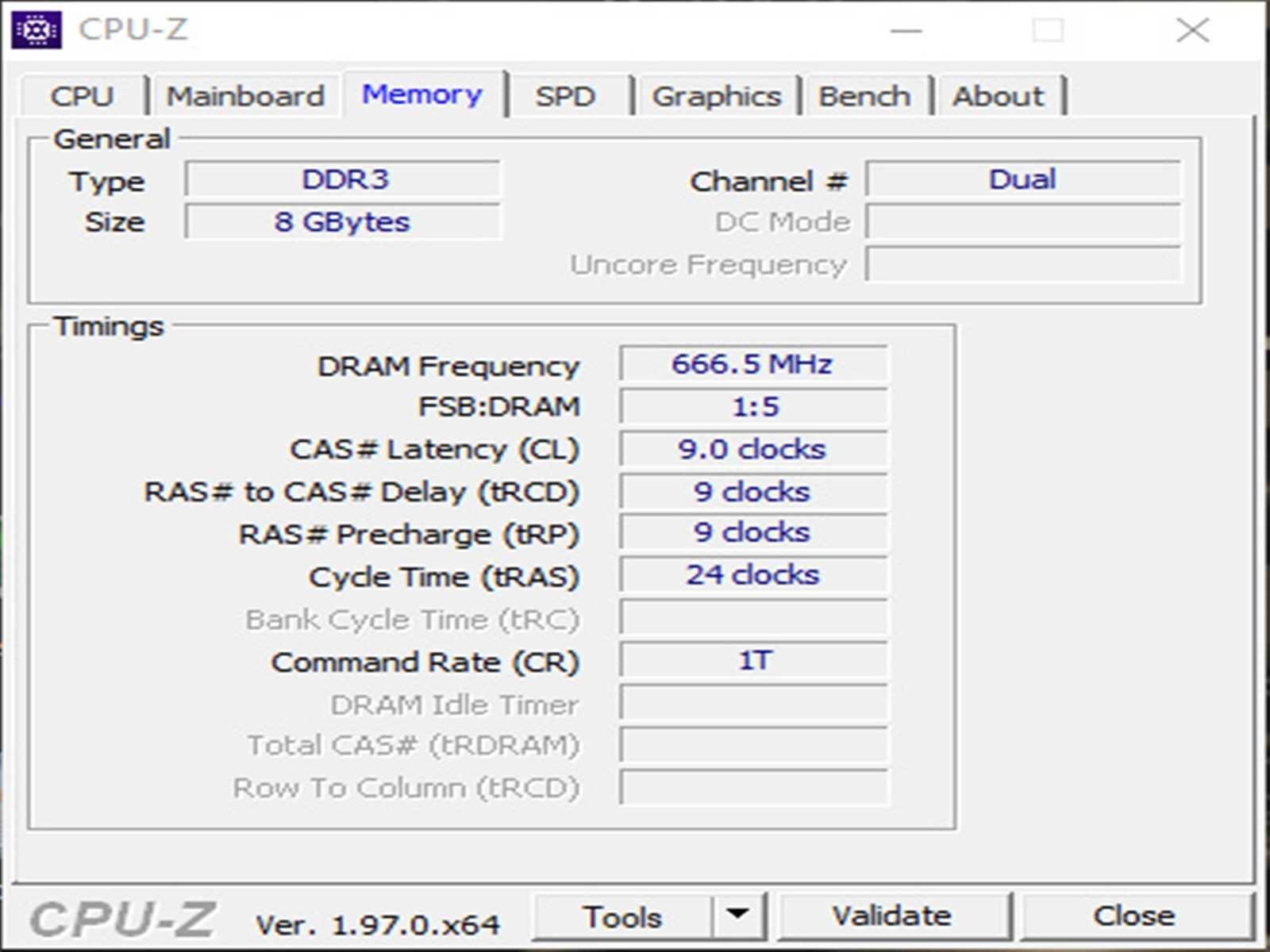The height and width of the screenshot is (952, 1270).
Task: Minimize the CPU-Z window
Action: [906, 31]
